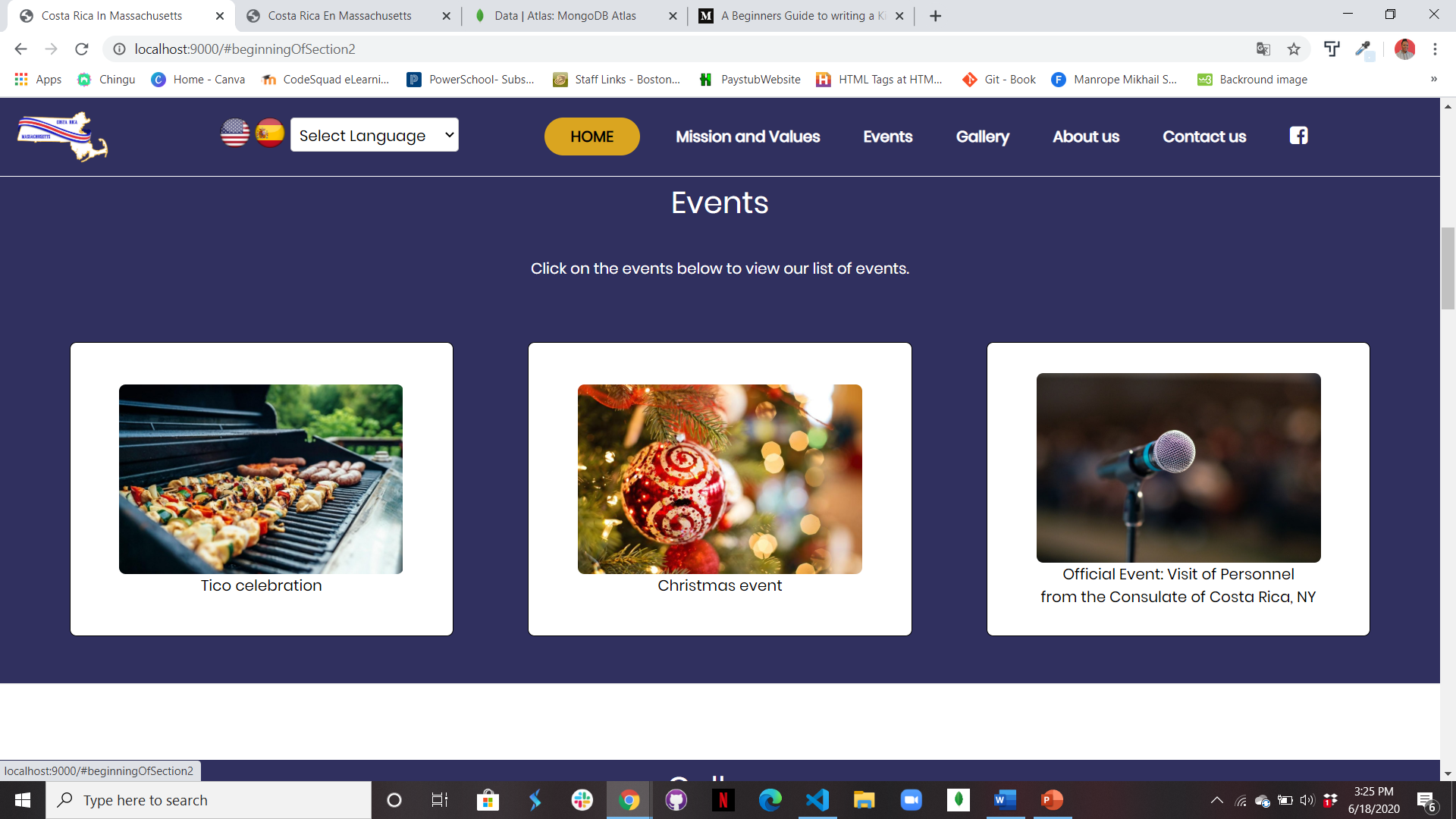Screen dimensions: 1456x819
Task: Switch to Data | Atlas: MongoDB Atlas tab
Action: (566, 16)
